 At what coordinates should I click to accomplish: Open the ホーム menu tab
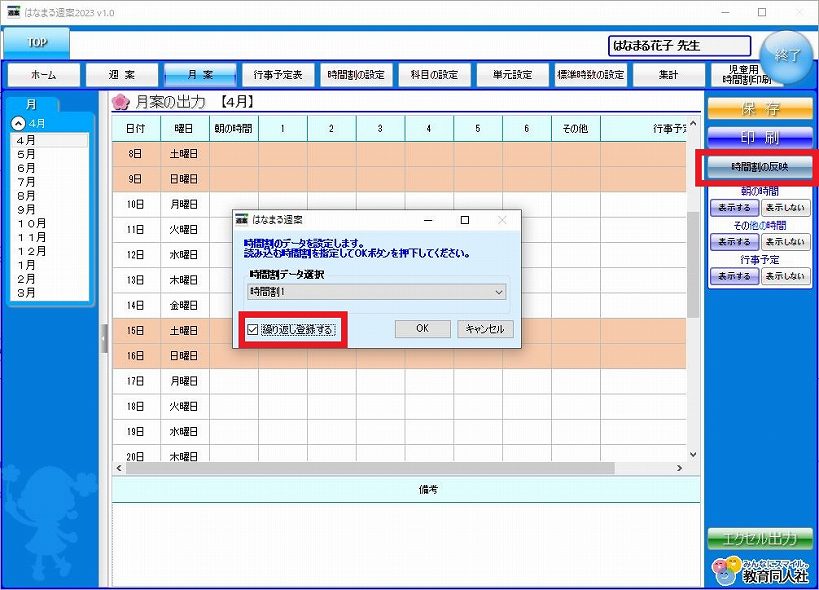pyautogui.click(x=44, y=75)
